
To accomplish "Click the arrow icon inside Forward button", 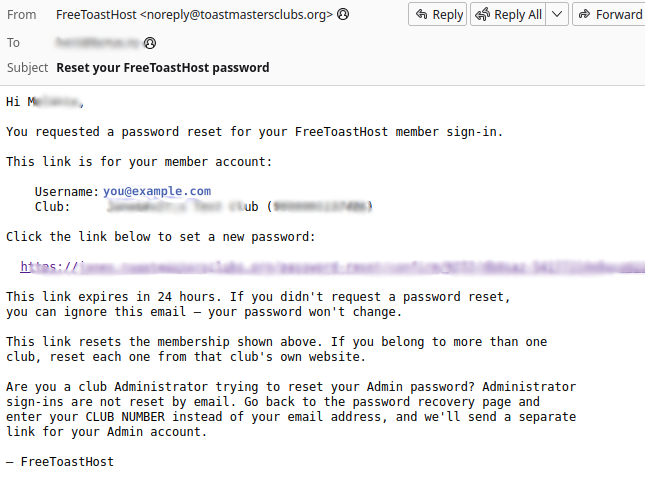I will click(584, 14).
